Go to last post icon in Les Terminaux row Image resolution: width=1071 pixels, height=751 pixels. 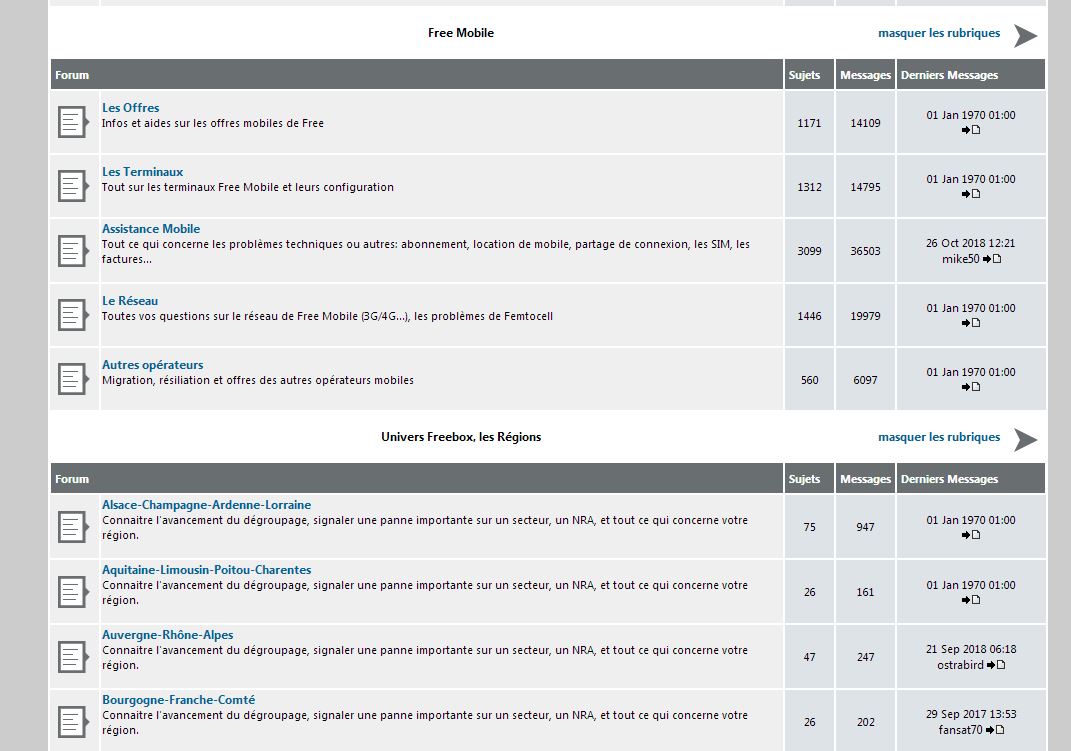pyautogui.click(x=971, y=194)
